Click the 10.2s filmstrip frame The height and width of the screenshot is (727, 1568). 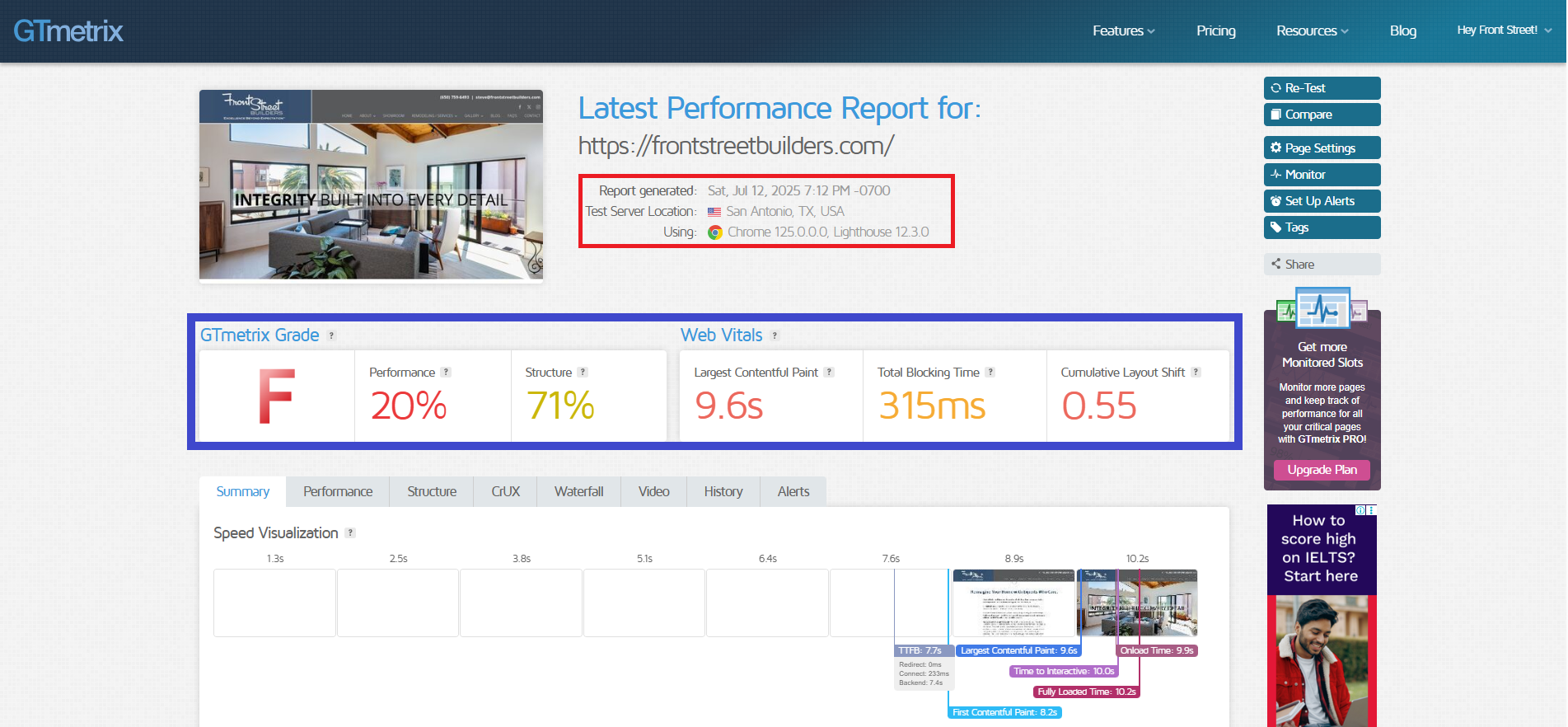(1137, 603)
